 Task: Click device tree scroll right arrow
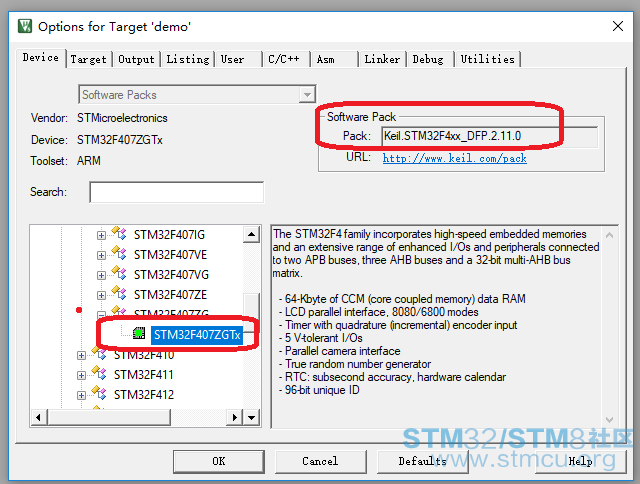click(x=234, y=417)
